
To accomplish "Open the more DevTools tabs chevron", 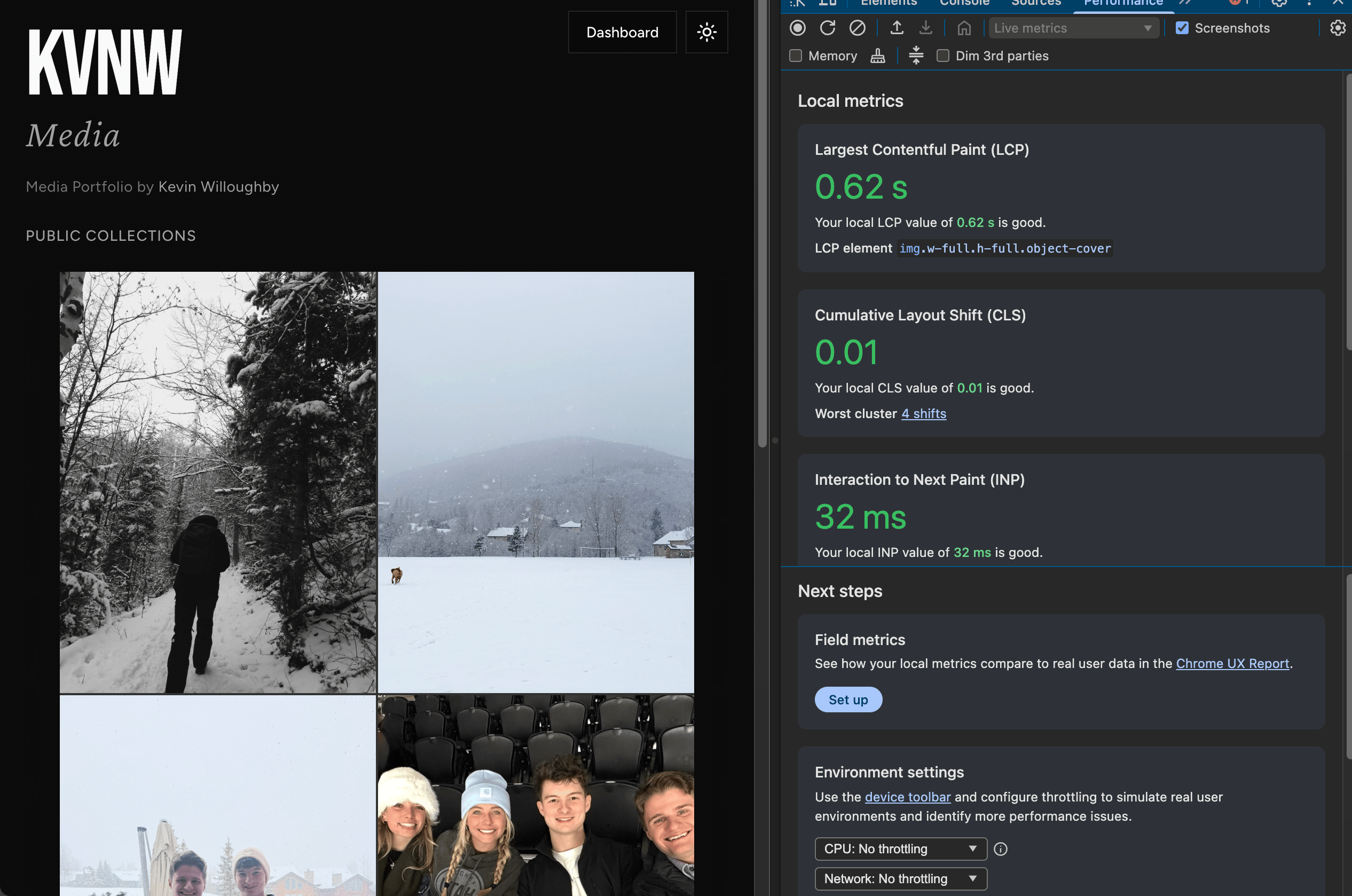I will click(x=1186, y=3).
